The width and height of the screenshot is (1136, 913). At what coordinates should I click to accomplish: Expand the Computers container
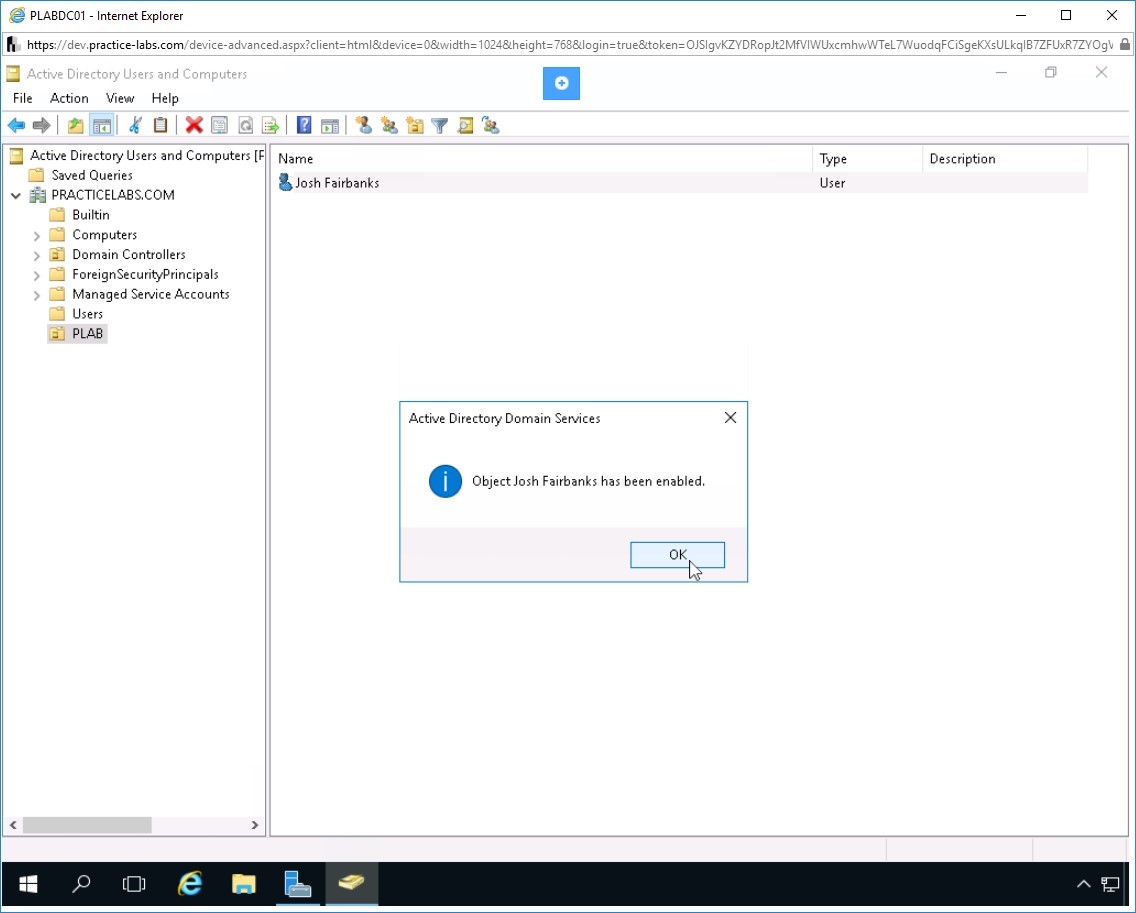click(x=36, y=235)
